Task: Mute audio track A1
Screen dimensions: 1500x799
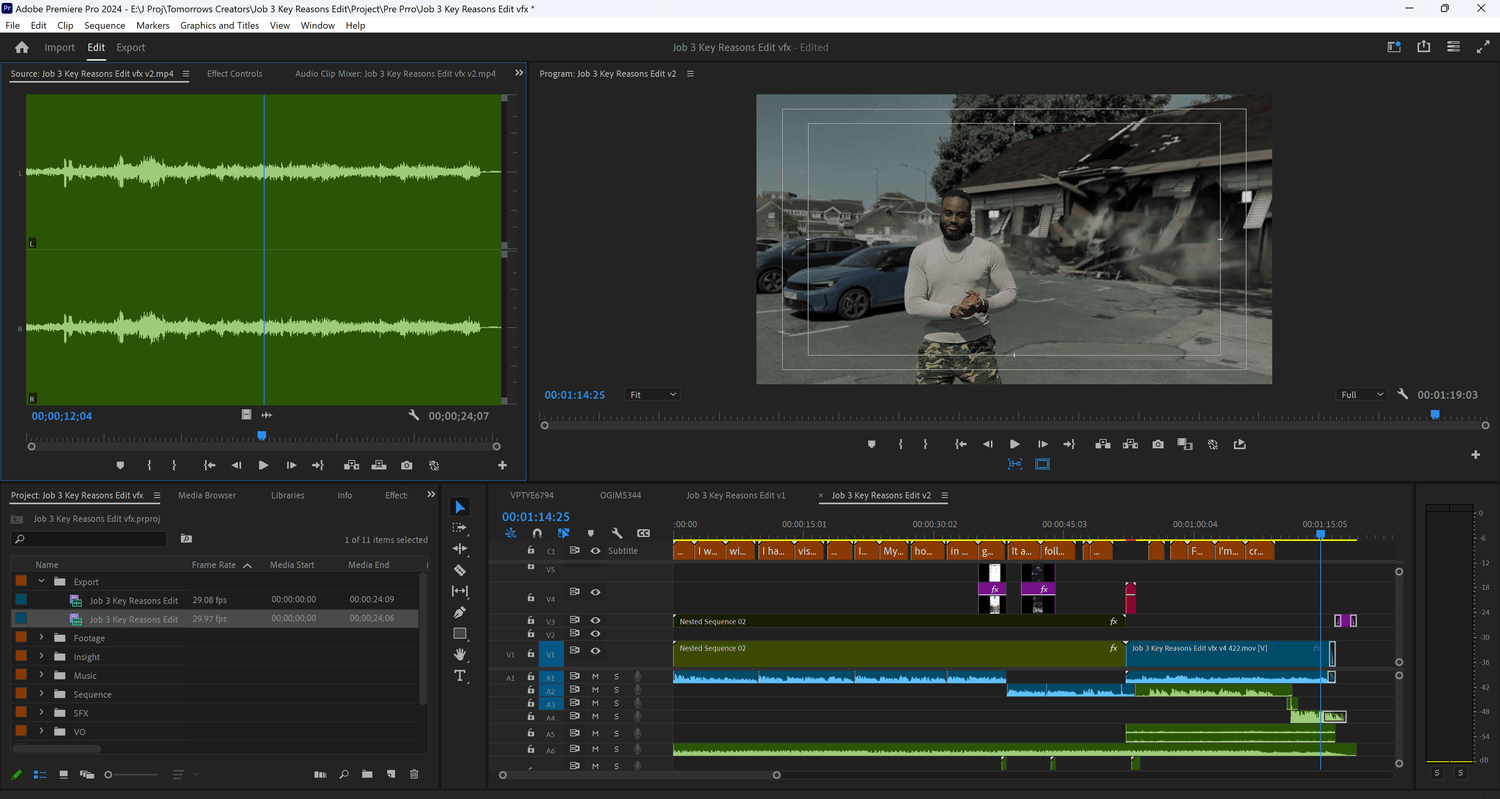Action: point(595,677)
